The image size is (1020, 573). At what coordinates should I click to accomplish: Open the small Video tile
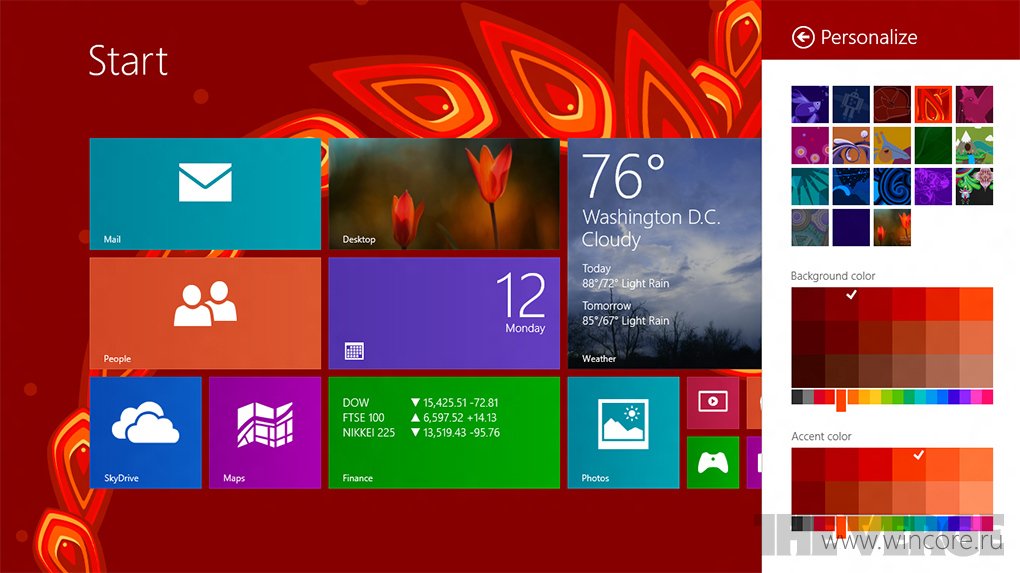point(713,403)
